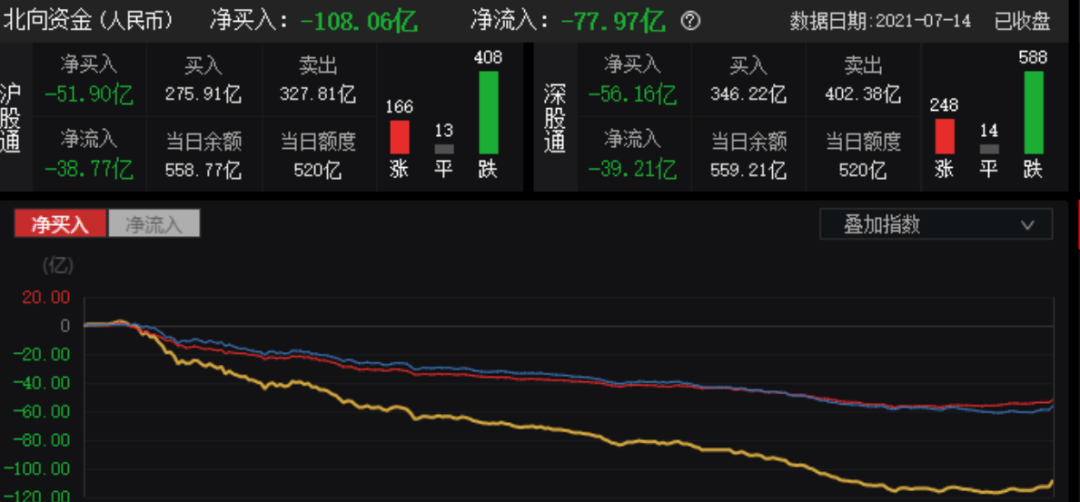Click the 叠加指数 dropdown chevron arrow
The image size is (1080, 502).
tap(1027, 224)
